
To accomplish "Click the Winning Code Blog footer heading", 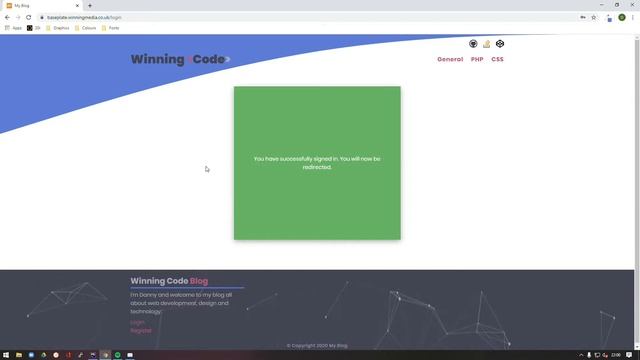I will [169, 281].
